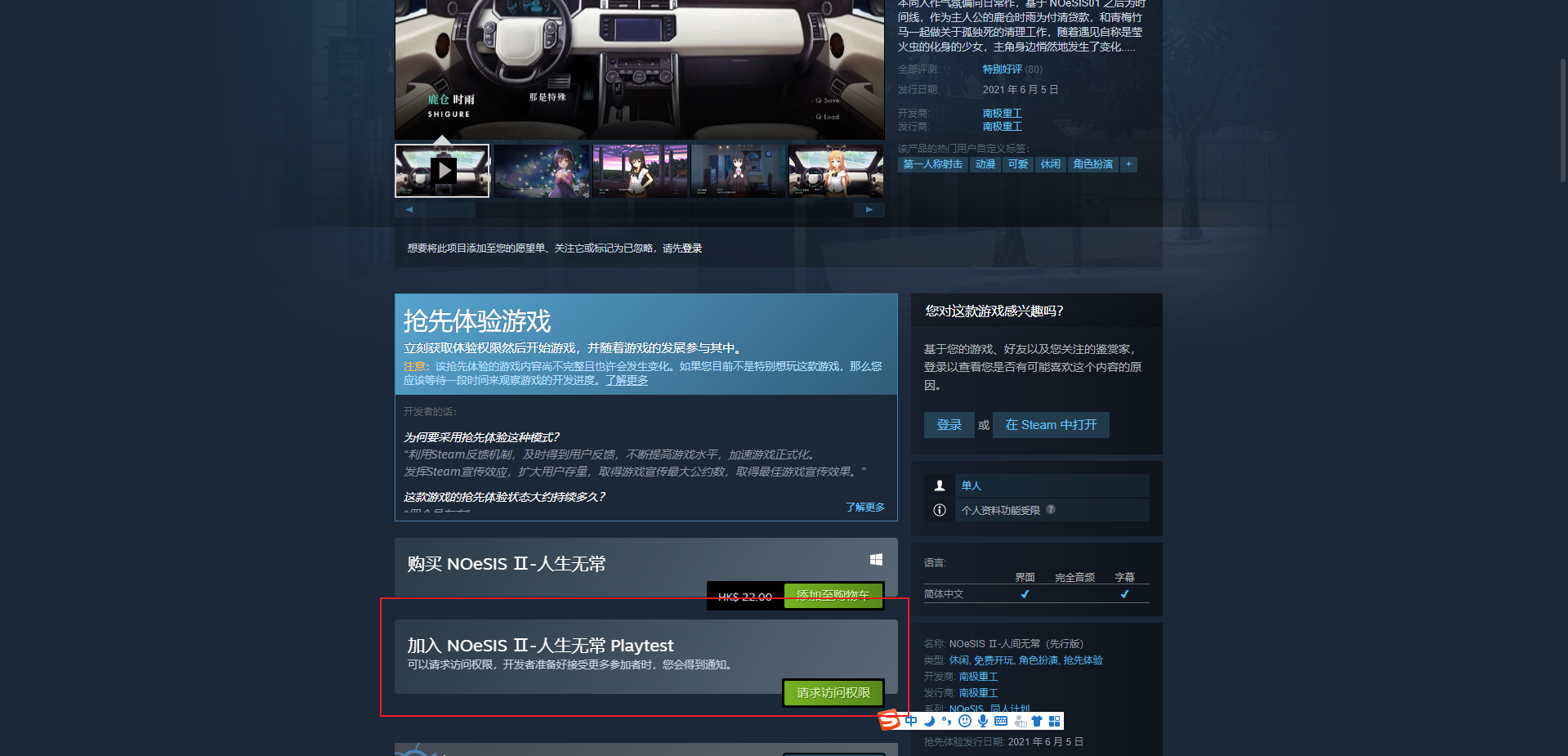
Task: Click 请求访问权限 playtest button
Action: tap(833, 693)
